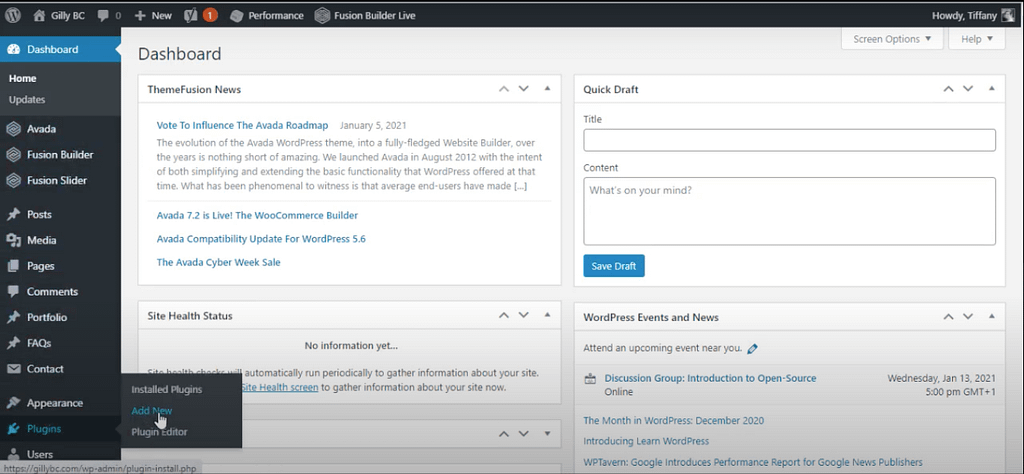The image size is (1024, 474).
Task: Click the Avada icon in sidebar
Action: pos(13,129)
